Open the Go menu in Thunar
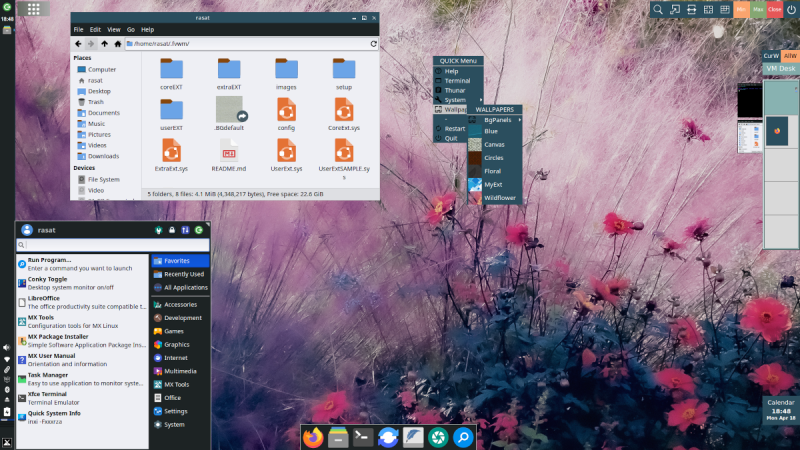The height and width of the screenshot is (450, 800). [x=131, y=30]
